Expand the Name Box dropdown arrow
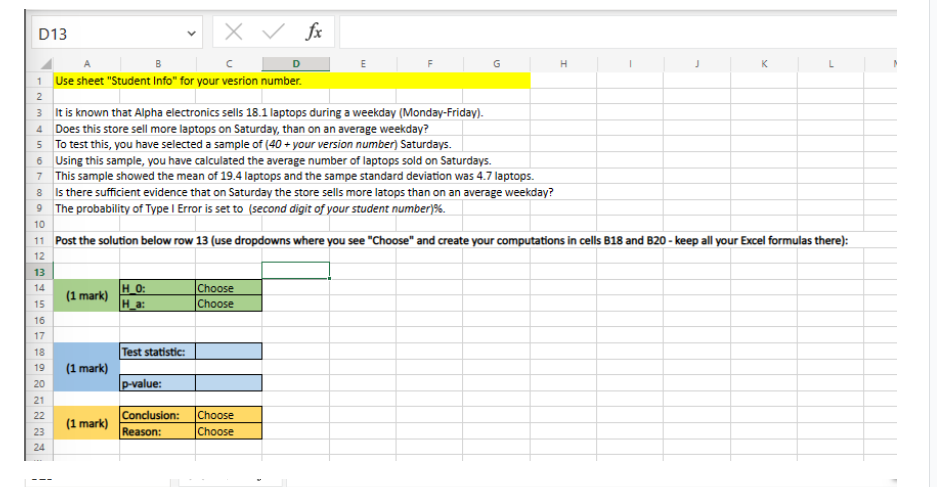 191,33
